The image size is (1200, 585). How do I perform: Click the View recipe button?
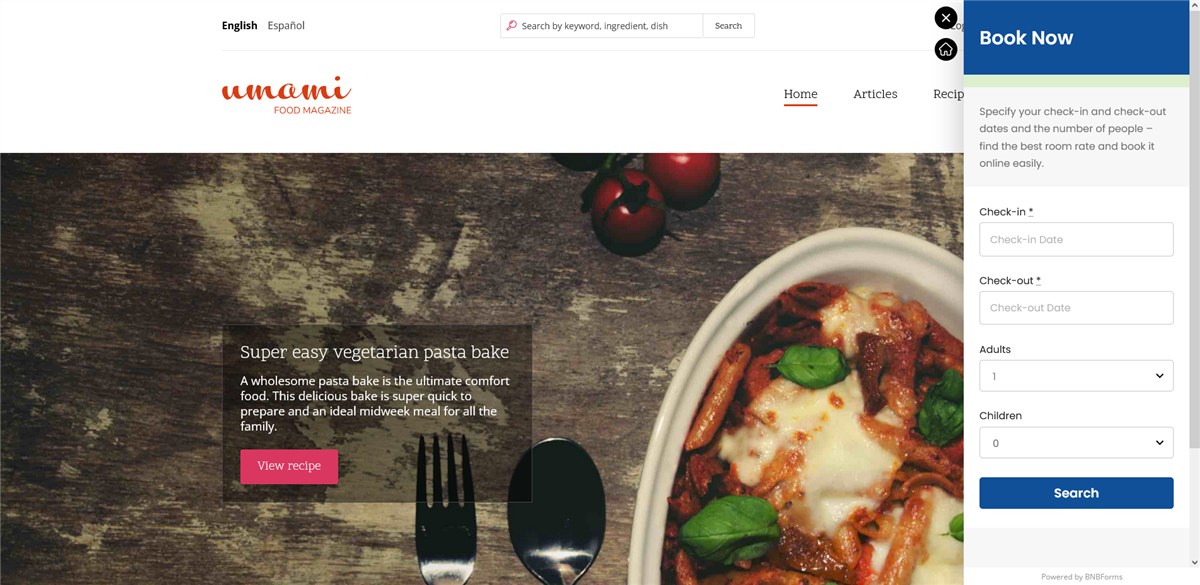click(x=289, y=466)
